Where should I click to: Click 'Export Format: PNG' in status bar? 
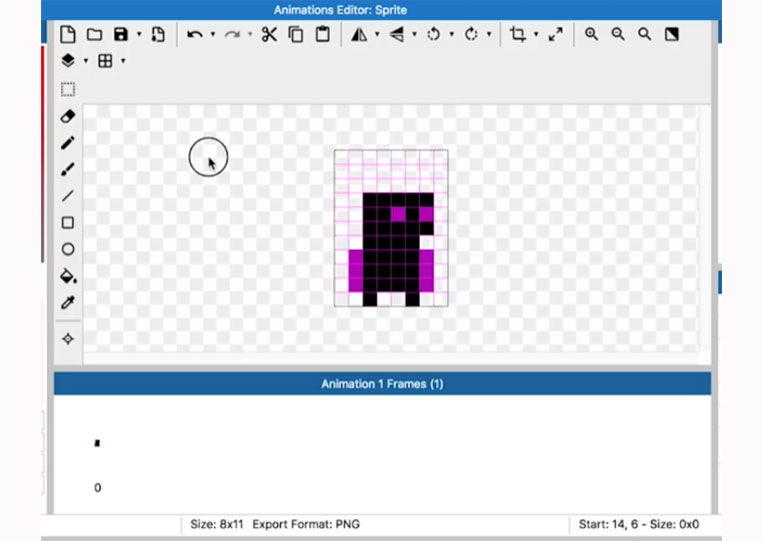tap(306, 524)
